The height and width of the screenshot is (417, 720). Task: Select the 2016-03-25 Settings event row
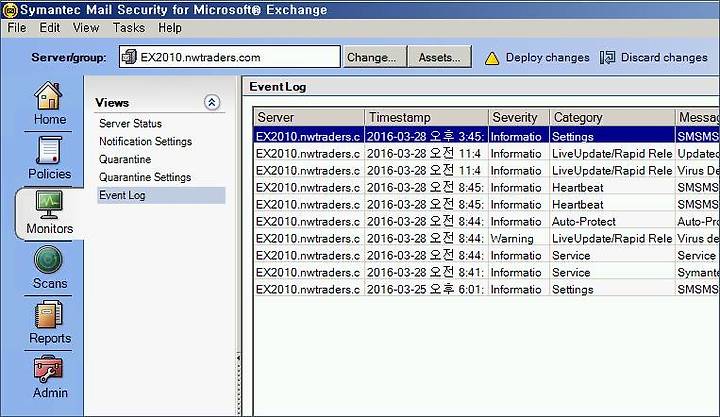[487, 289]
